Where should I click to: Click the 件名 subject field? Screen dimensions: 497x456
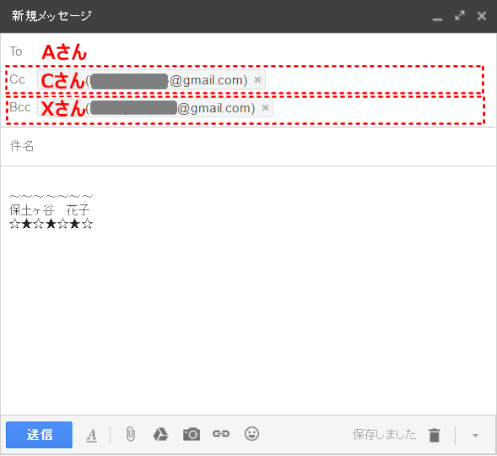[248, 146]
